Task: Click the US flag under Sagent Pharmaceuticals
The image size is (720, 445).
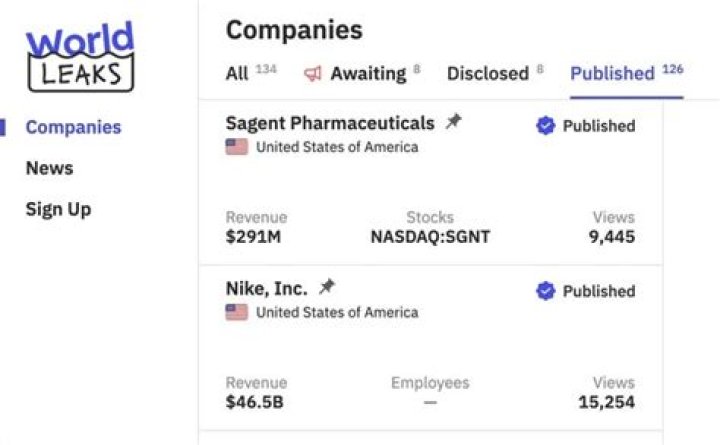Action: pos(236,147)
